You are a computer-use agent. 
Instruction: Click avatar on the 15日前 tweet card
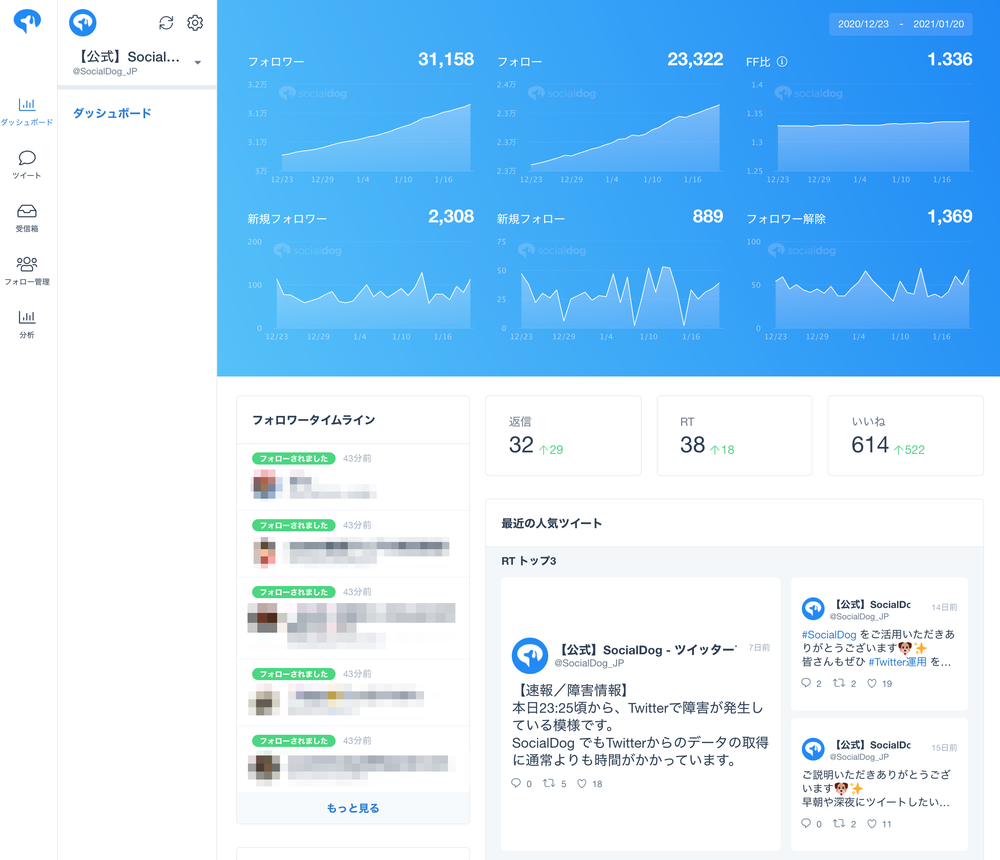[813, 749]
